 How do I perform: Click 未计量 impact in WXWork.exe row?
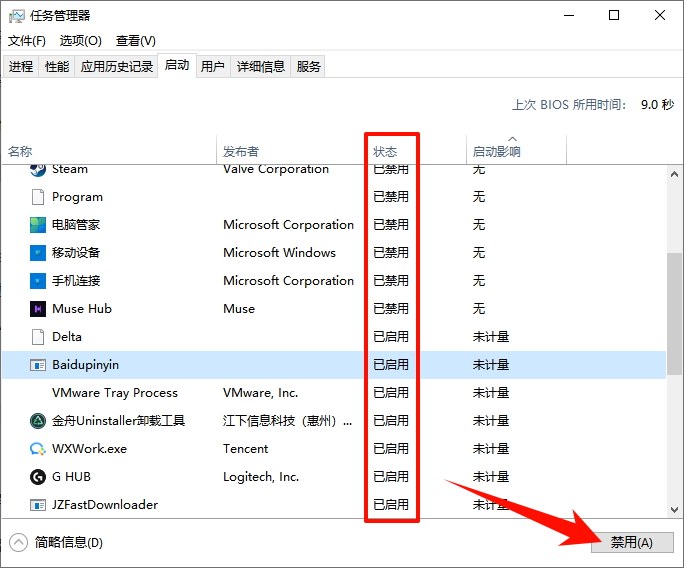click(491, 449)
